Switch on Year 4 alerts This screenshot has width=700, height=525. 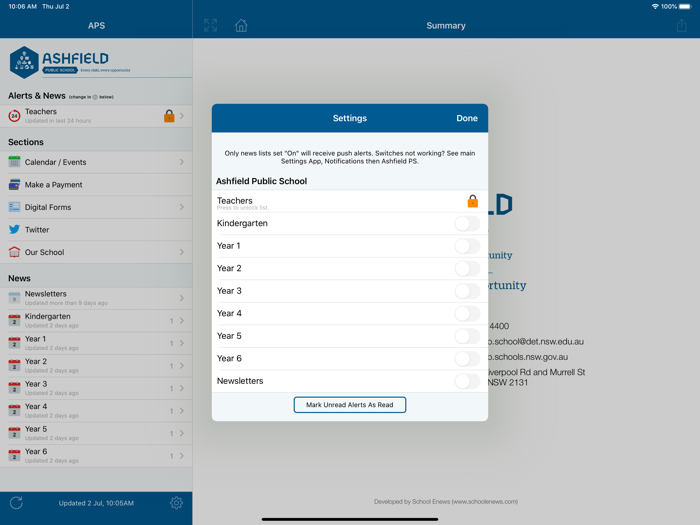[x=467, y=313]
